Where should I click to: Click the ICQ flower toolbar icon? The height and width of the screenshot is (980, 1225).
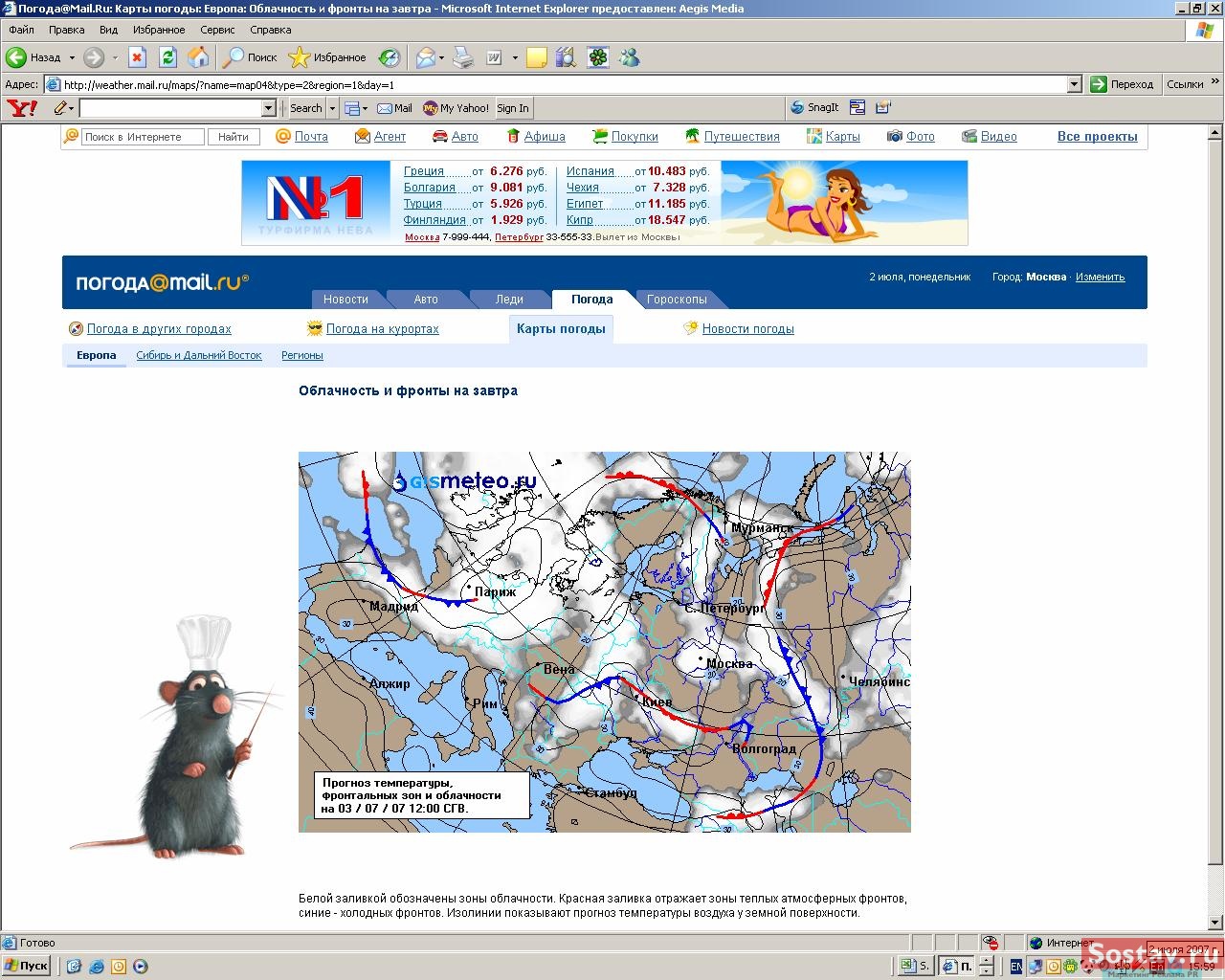[597, 57]
